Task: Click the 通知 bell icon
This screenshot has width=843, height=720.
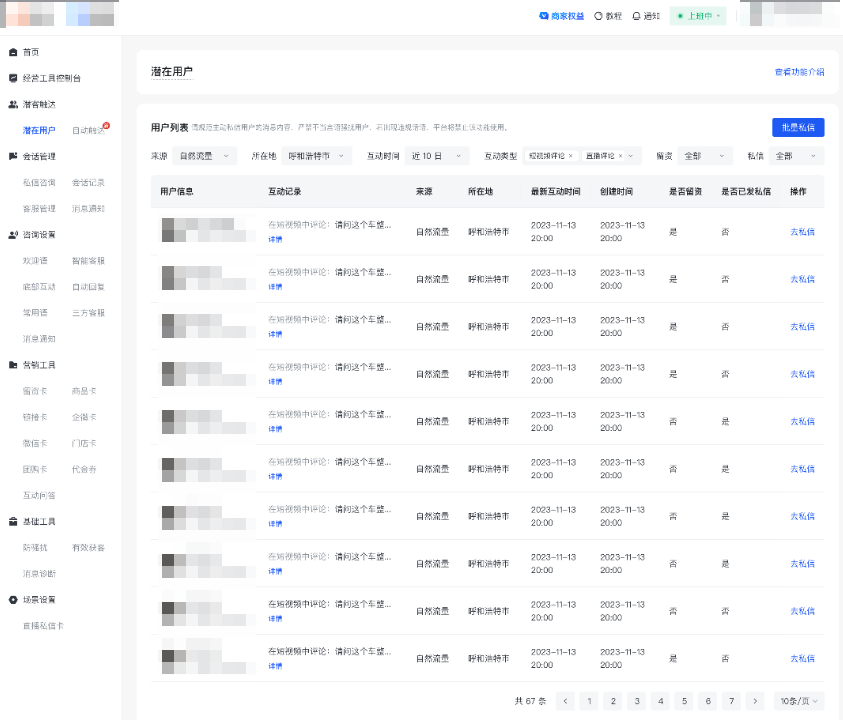Action: [x=636, y=16]
